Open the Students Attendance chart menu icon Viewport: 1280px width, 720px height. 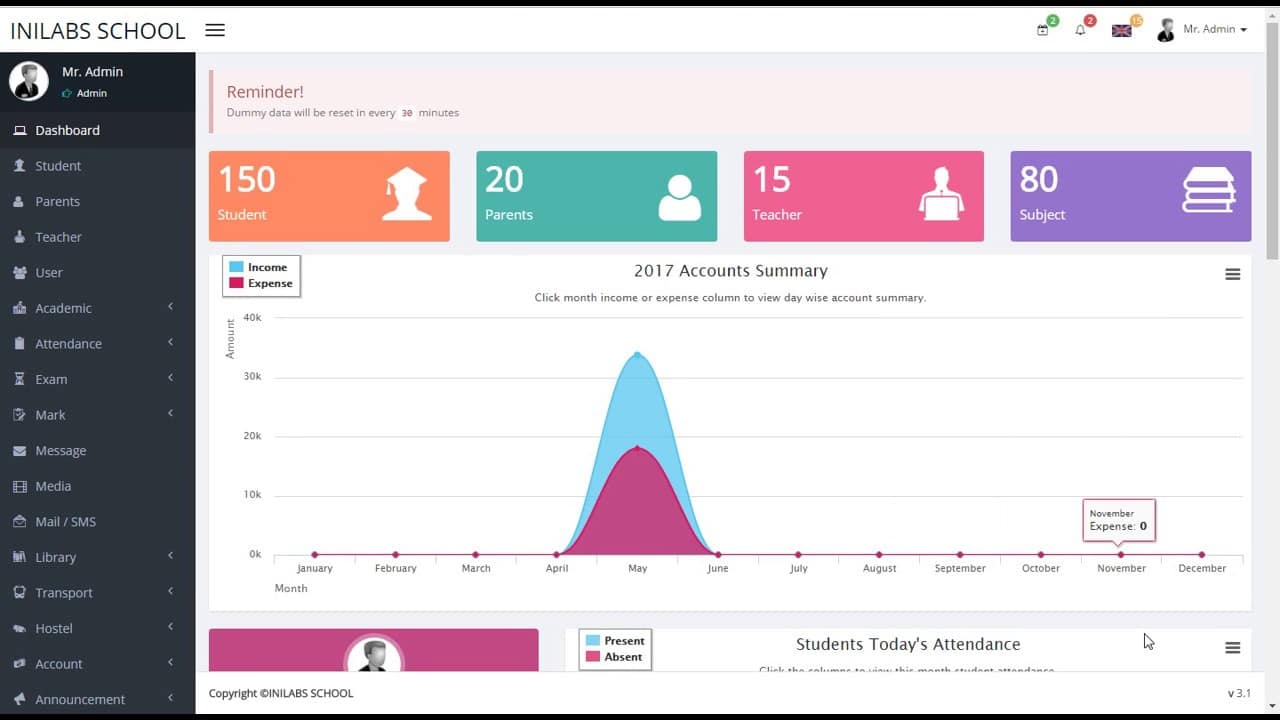(1231, 647)
